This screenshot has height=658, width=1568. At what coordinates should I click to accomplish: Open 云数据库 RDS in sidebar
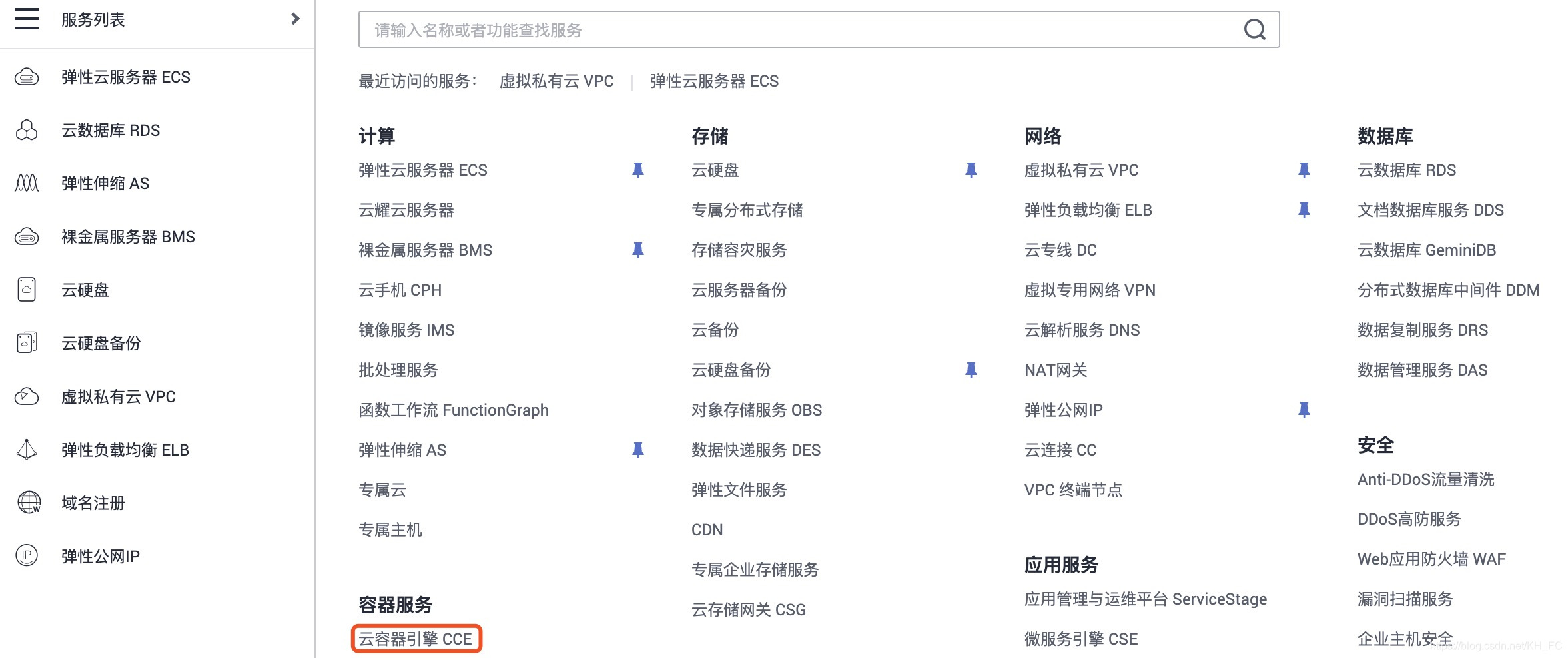(x=111, y=131)
